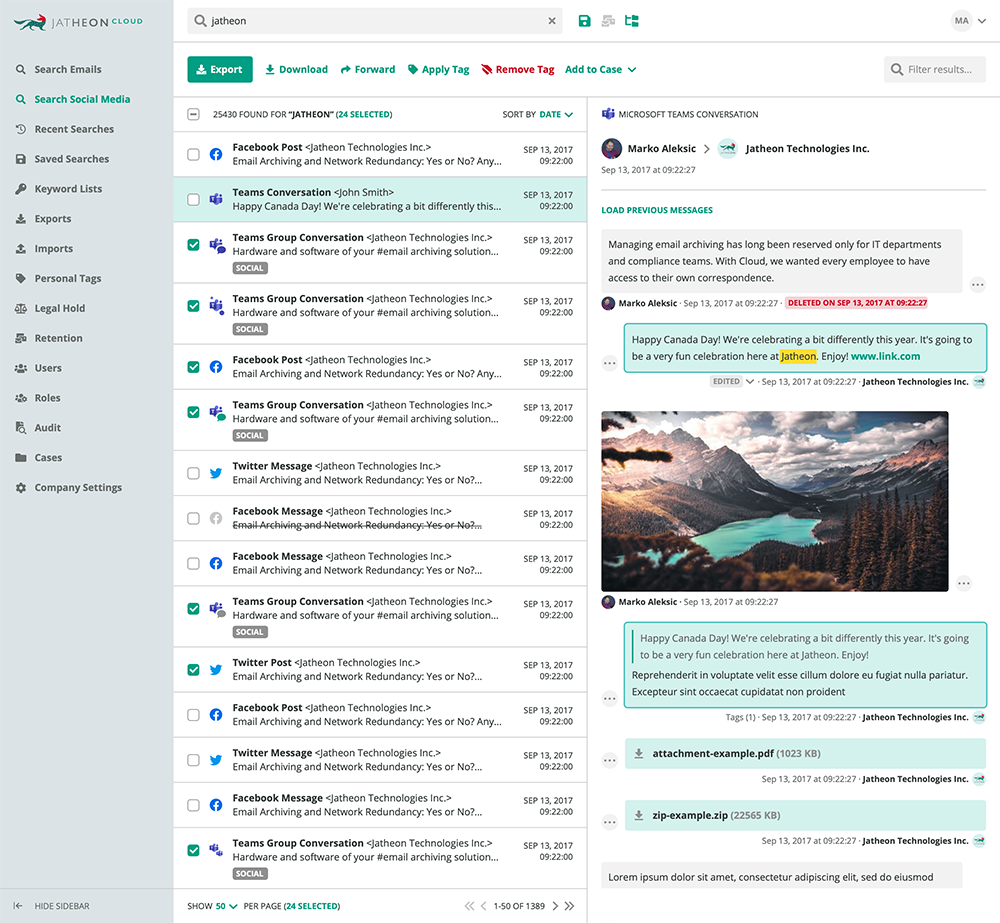Click the 'DELETED ON SEP 13, 2017' badge
This screenshot has height=923, width=1000.
(x=857, y=303)
